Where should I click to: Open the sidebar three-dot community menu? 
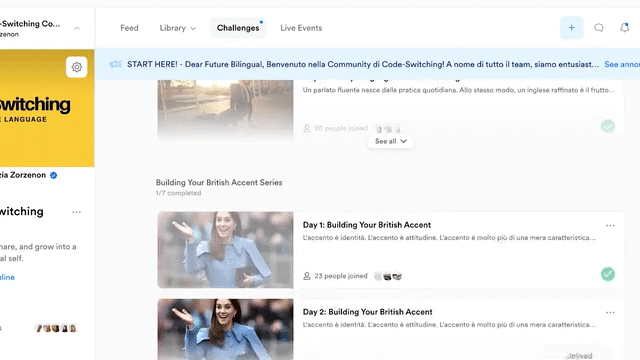76,212
